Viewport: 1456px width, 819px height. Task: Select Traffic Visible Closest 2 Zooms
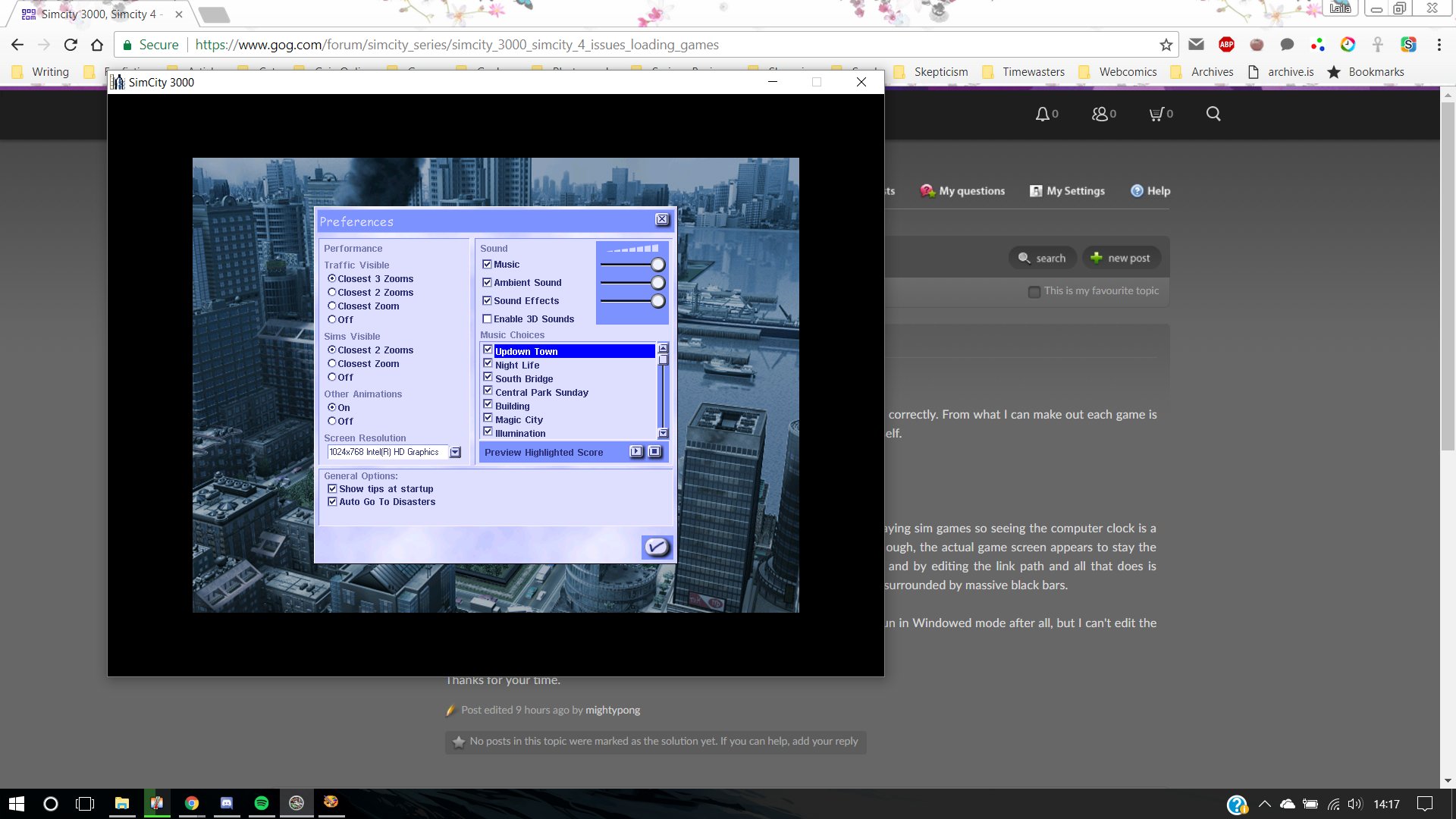(331, 293)
